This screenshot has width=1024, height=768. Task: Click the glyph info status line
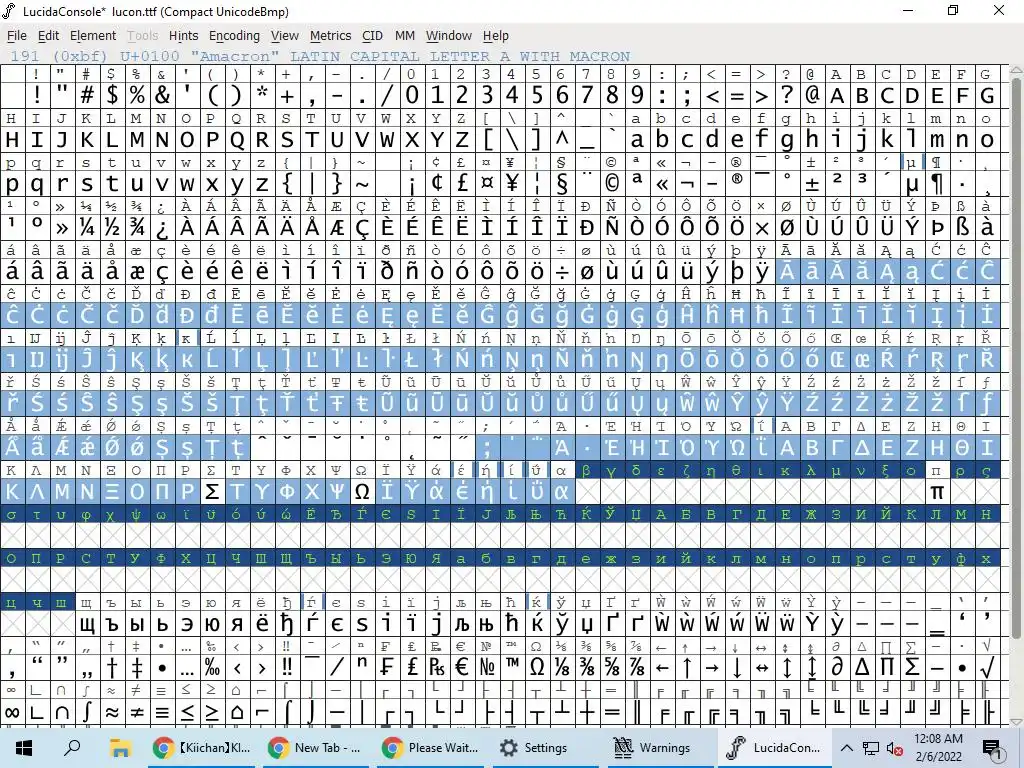coord(320,56)
